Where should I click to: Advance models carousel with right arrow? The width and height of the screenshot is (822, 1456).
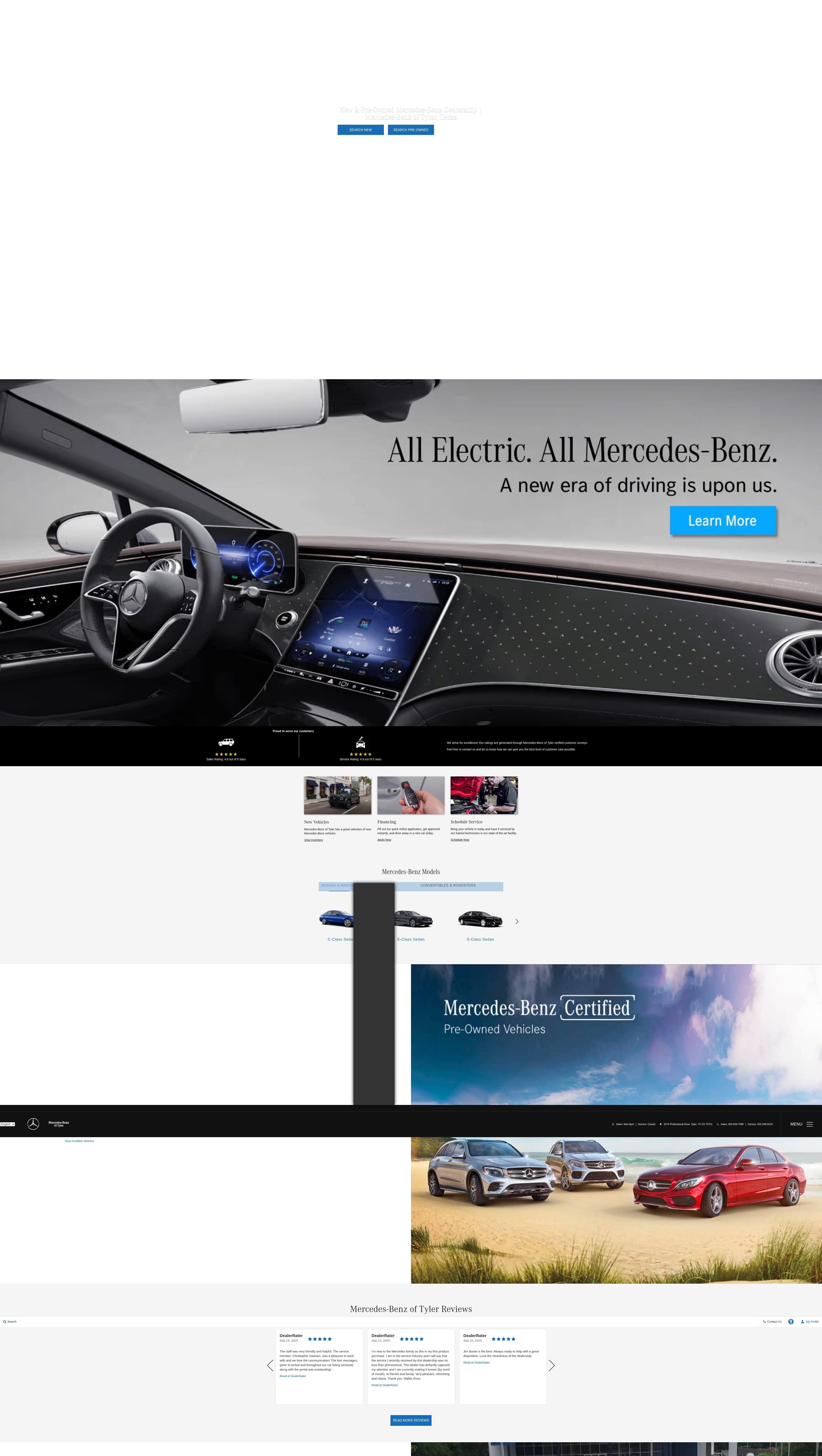point(517,921)
